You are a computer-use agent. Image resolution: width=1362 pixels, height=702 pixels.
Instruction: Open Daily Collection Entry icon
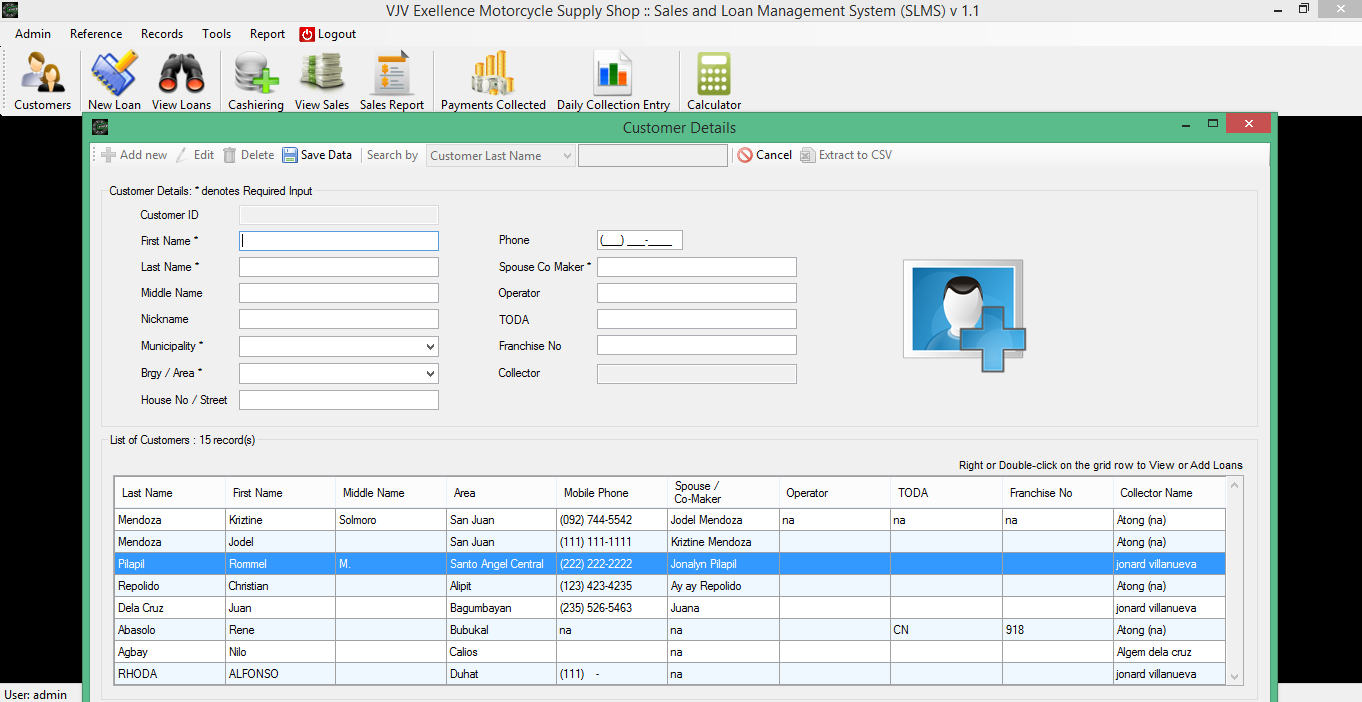tap(613, 81)
